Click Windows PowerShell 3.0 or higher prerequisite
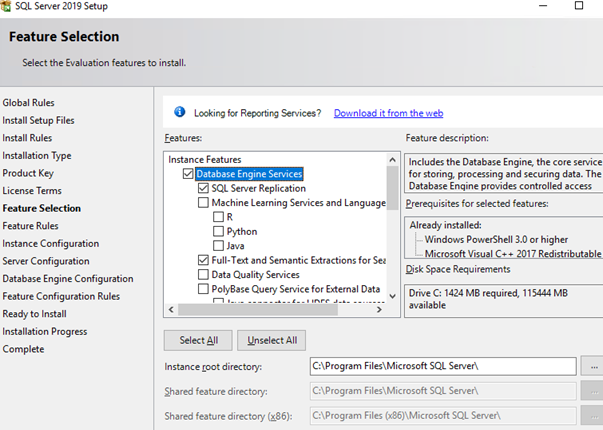The height and width of the screenshot is (430, 603). tap(496, 239)
